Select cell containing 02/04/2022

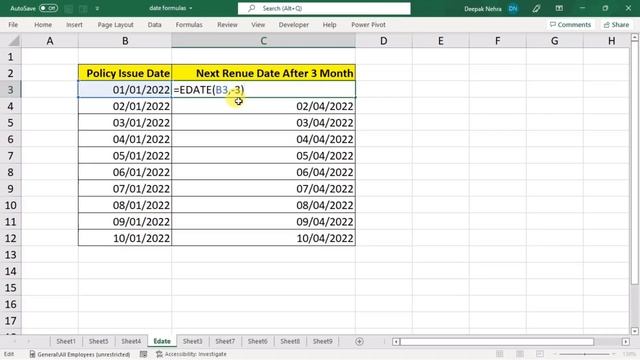click(264, 106)
